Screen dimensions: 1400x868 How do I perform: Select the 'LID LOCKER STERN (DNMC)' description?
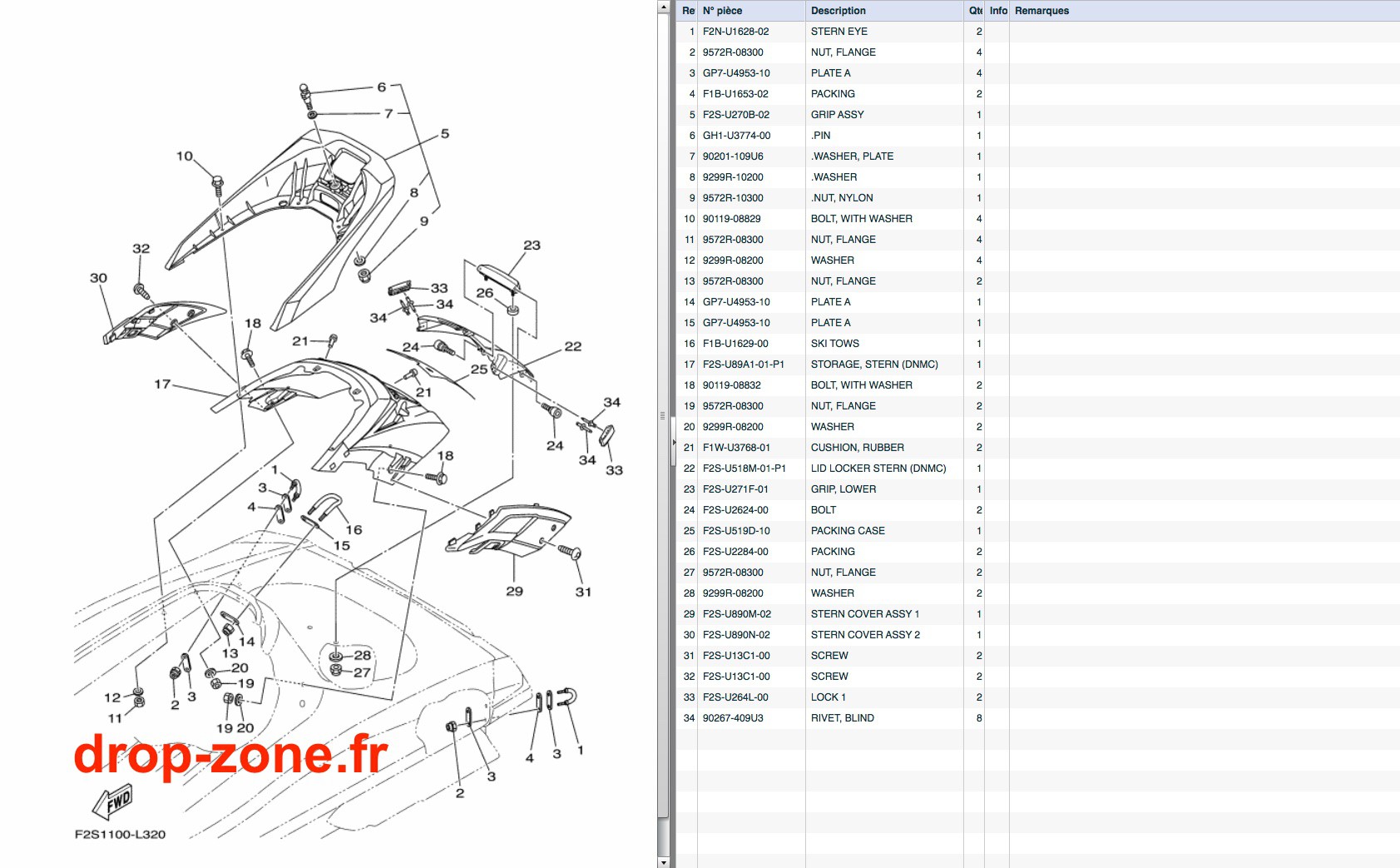(878, 469)
